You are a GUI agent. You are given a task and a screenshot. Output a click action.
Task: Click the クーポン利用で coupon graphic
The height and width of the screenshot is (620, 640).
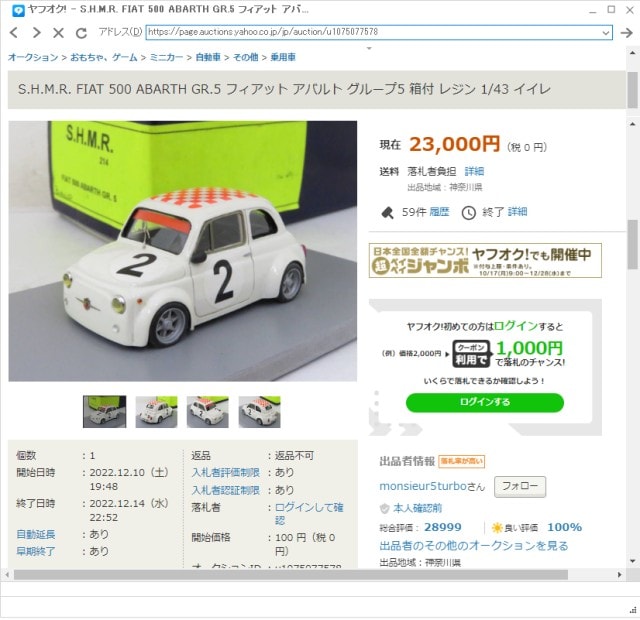click(x=471, y=353)
